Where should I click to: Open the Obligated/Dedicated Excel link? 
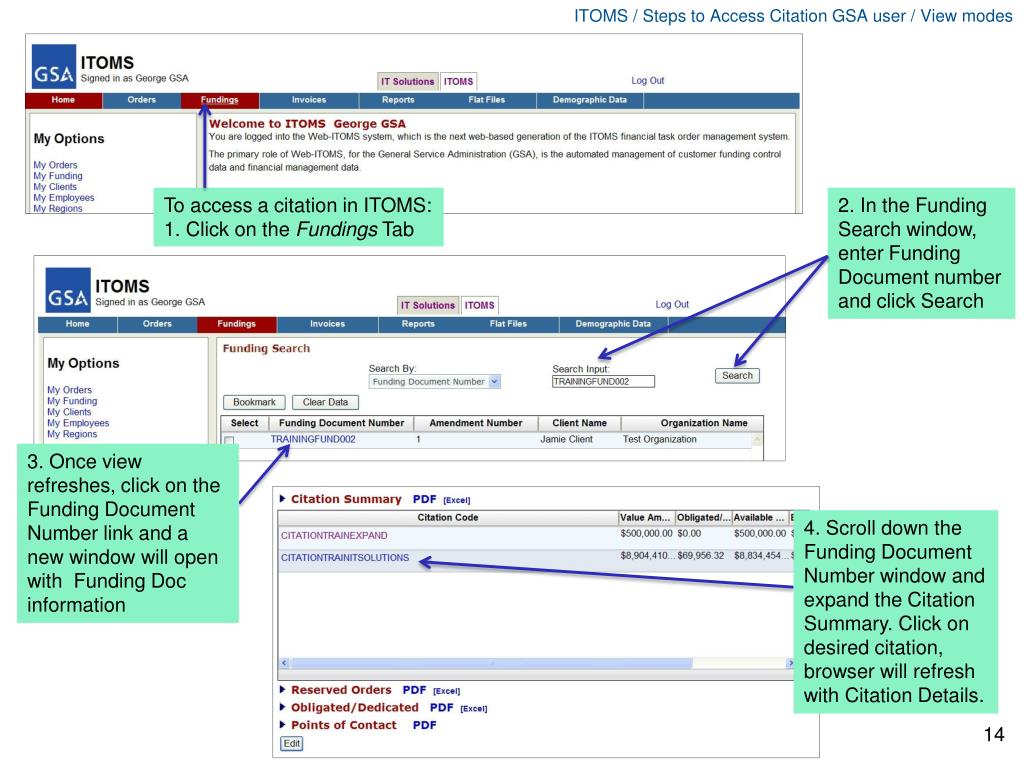[473, 709]
